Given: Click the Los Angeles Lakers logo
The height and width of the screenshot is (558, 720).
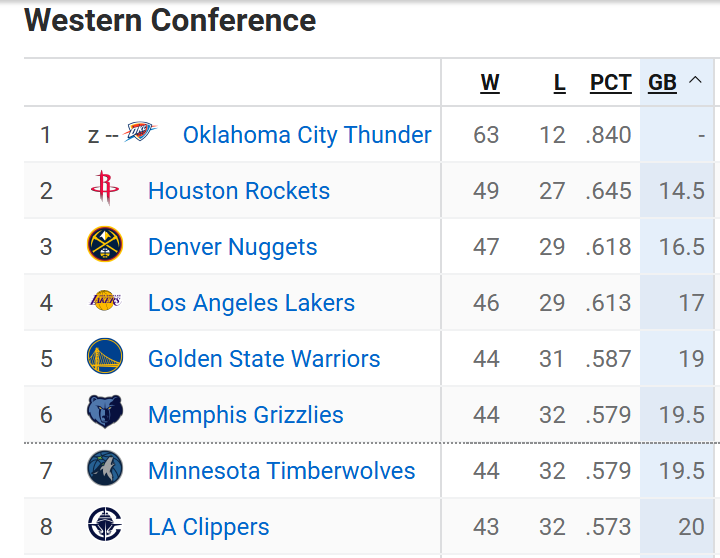Looking at the screenshot, I should tap(105, 300).
